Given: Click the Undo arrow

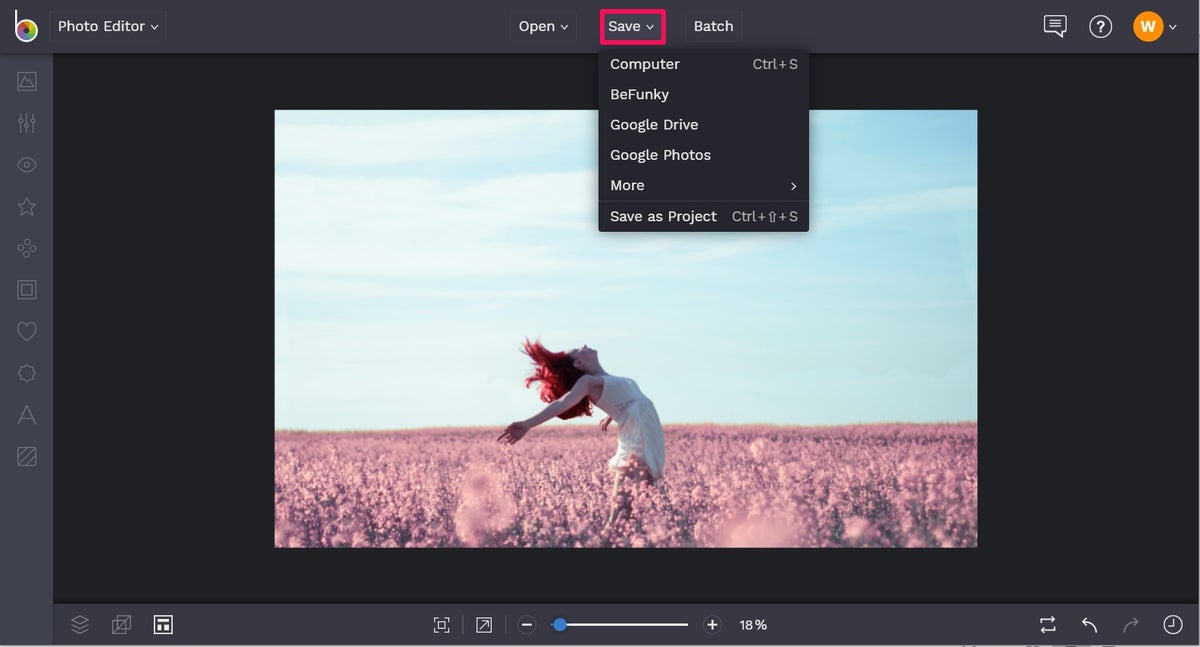Looking at the screenshot, I should (1089, 624).
